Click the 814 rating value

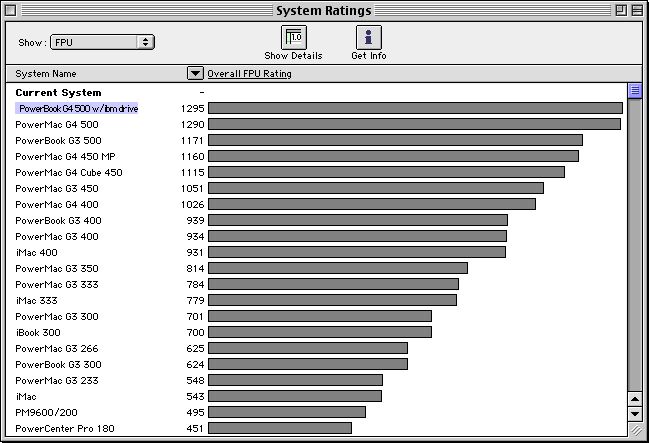195,269
